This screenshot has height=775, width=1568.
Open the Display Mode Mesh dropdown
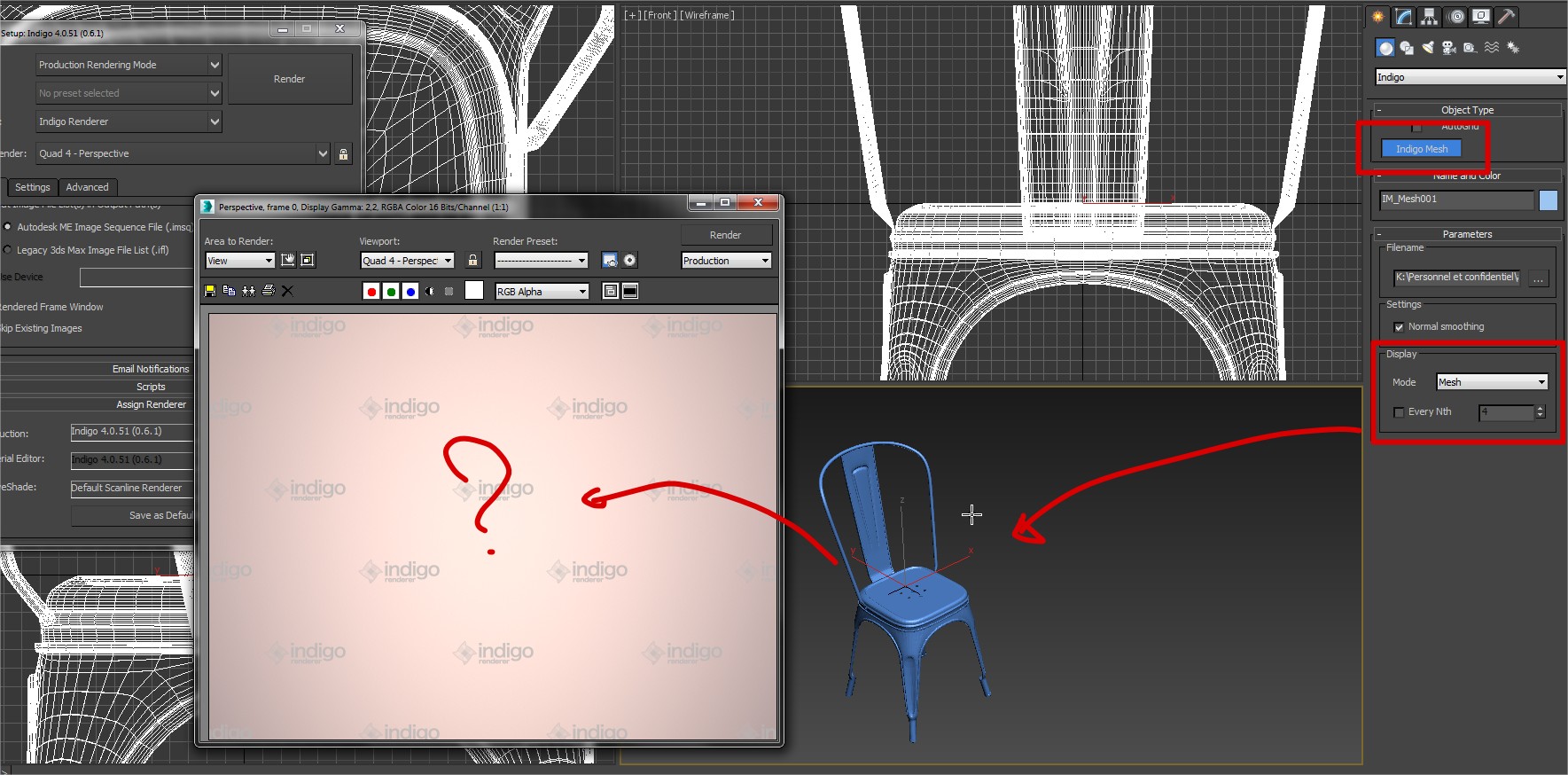(1492, 382)
